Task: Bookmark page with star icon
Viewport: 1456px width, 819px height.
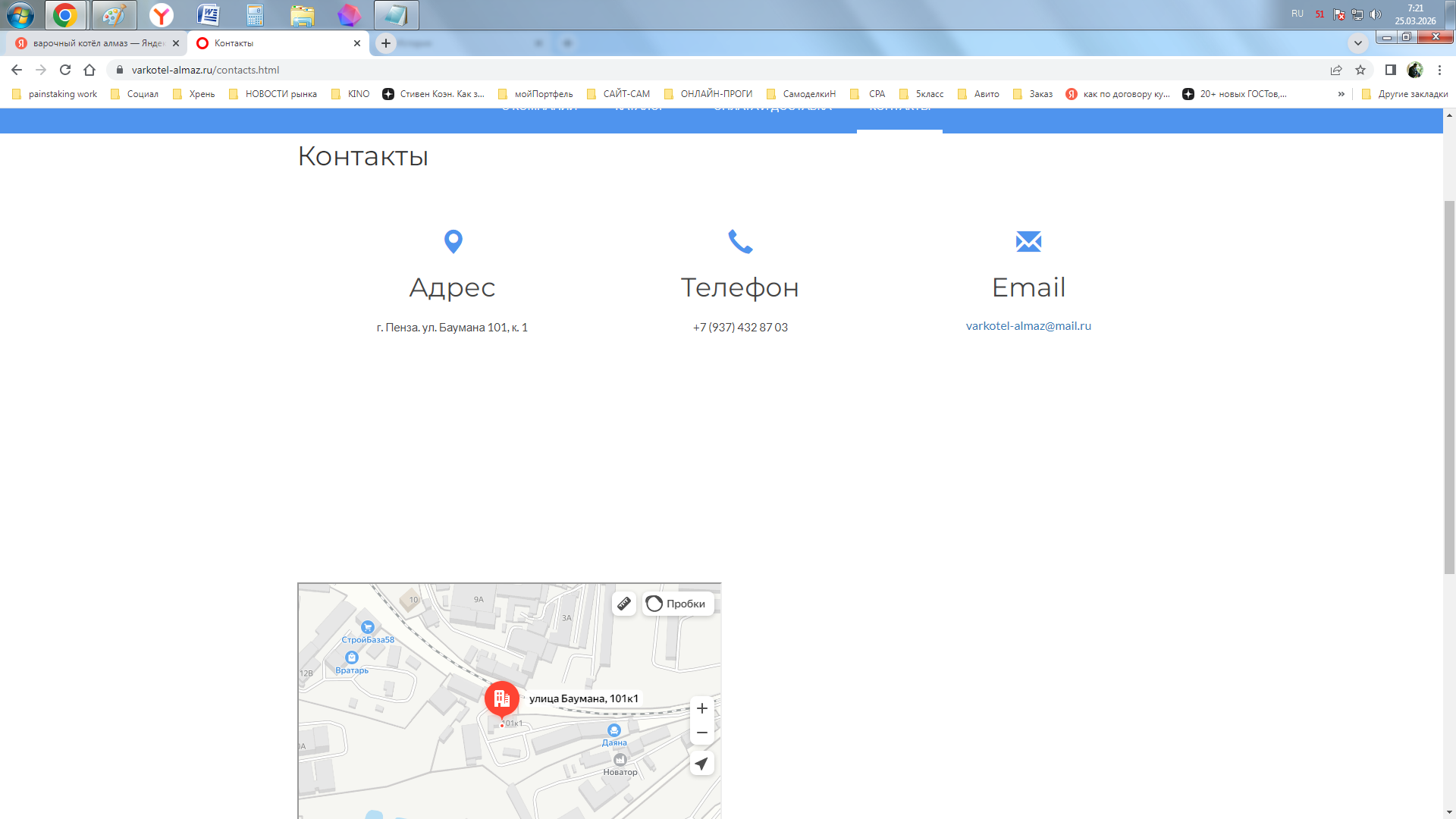Action: click(x=1360, y=70)
